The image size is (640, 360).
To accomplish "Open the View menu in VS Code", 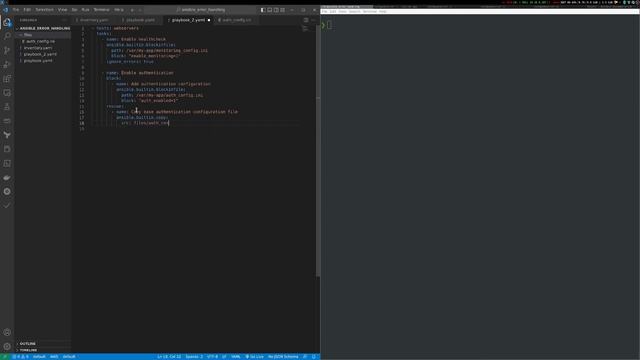I will pyautogui.click(x=62, y=10).
